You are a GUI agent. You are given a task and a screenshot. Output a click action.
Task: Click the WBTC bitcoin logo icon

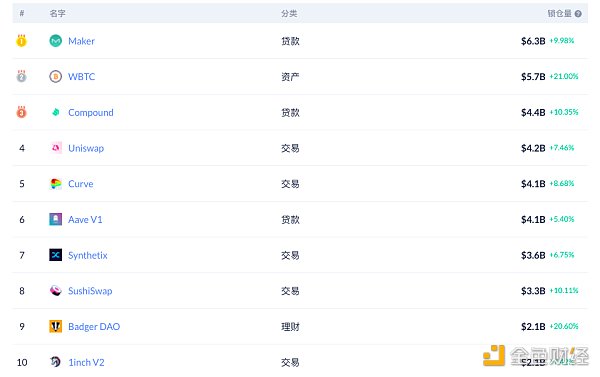[x=55, y=77]
